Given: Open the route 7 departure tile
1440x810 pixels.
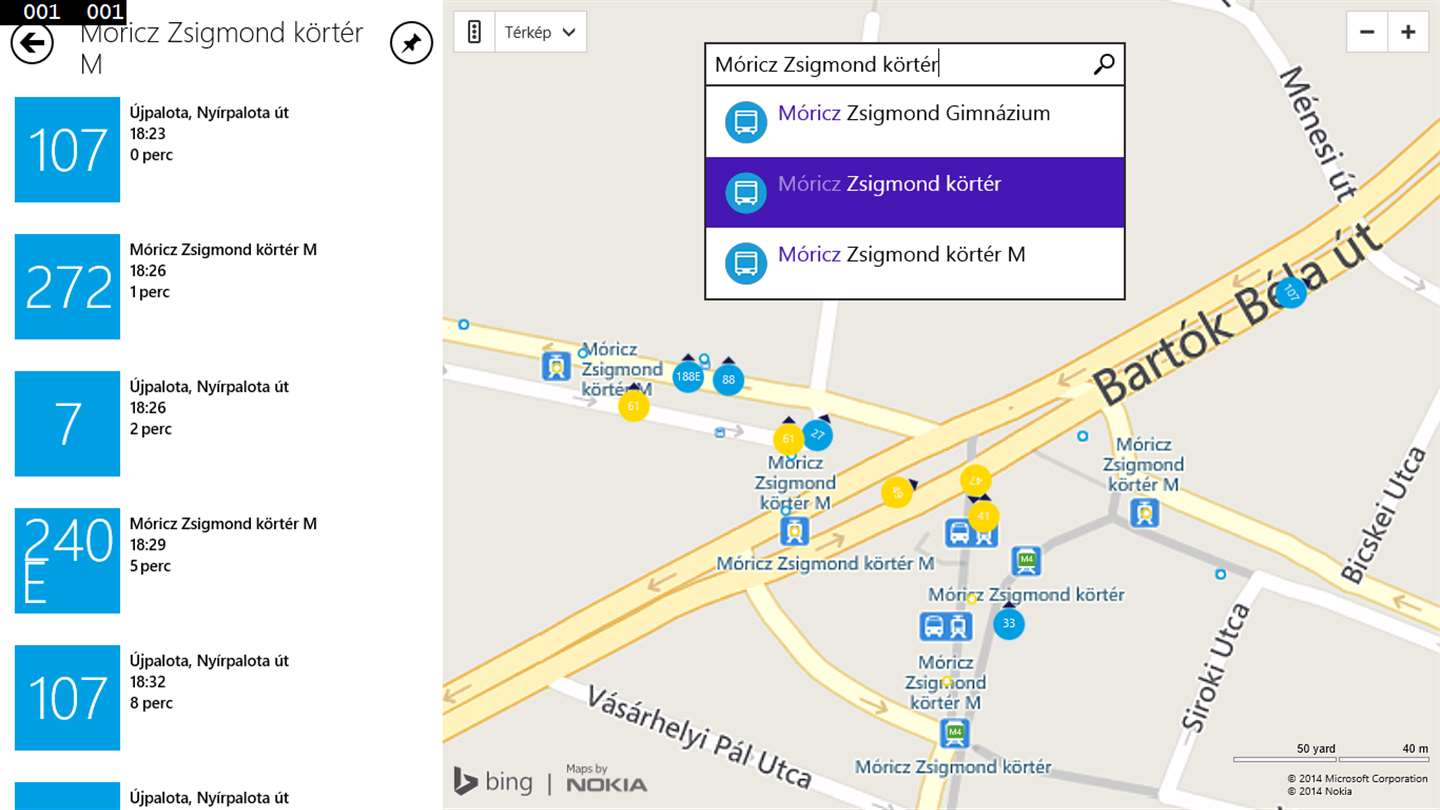Looking at the screenshot, I should 67,423.
